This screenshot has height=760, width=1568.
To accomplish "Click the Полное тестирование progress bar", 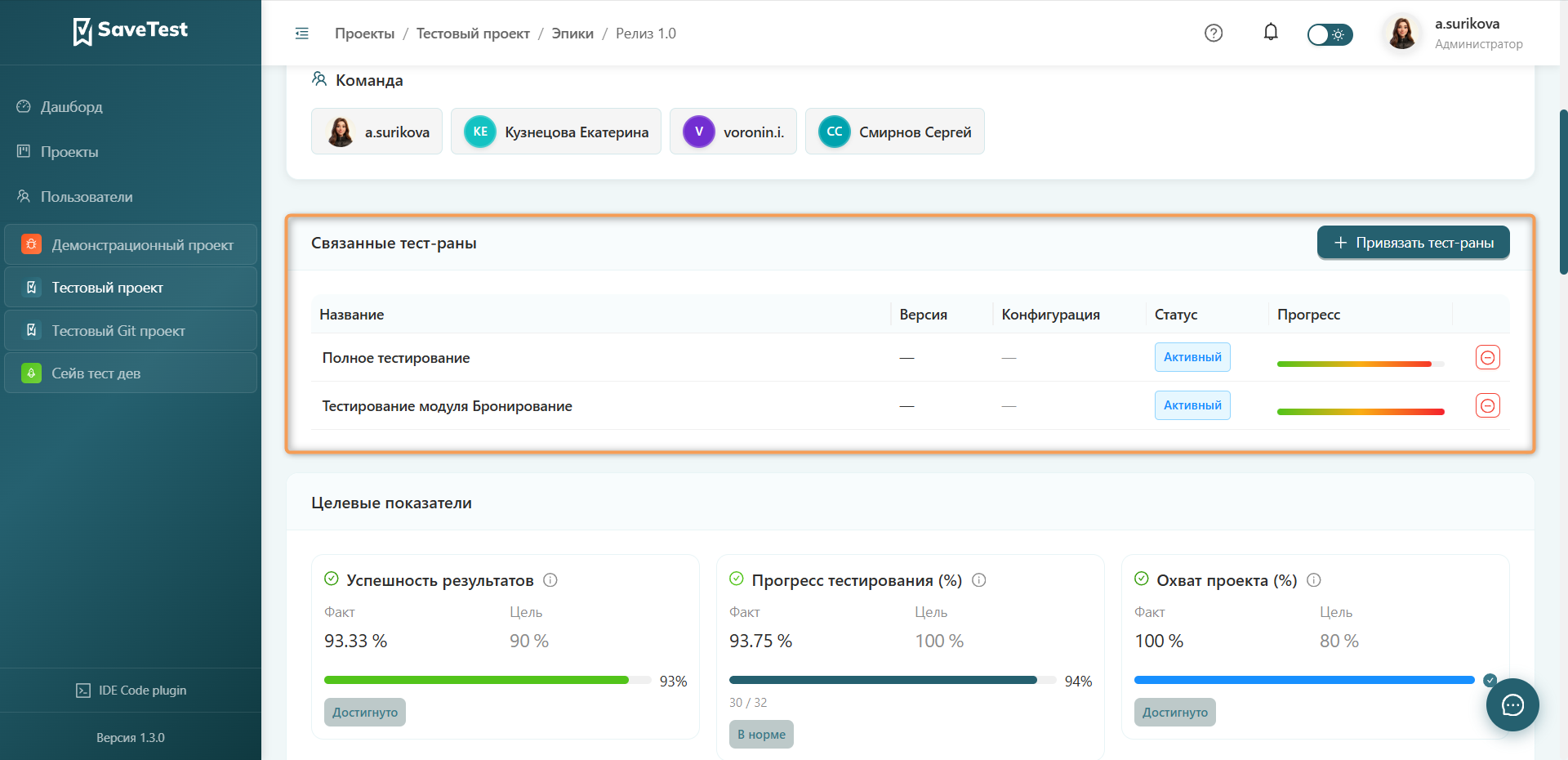I will pyautogui.click(x=1361, y=364).
